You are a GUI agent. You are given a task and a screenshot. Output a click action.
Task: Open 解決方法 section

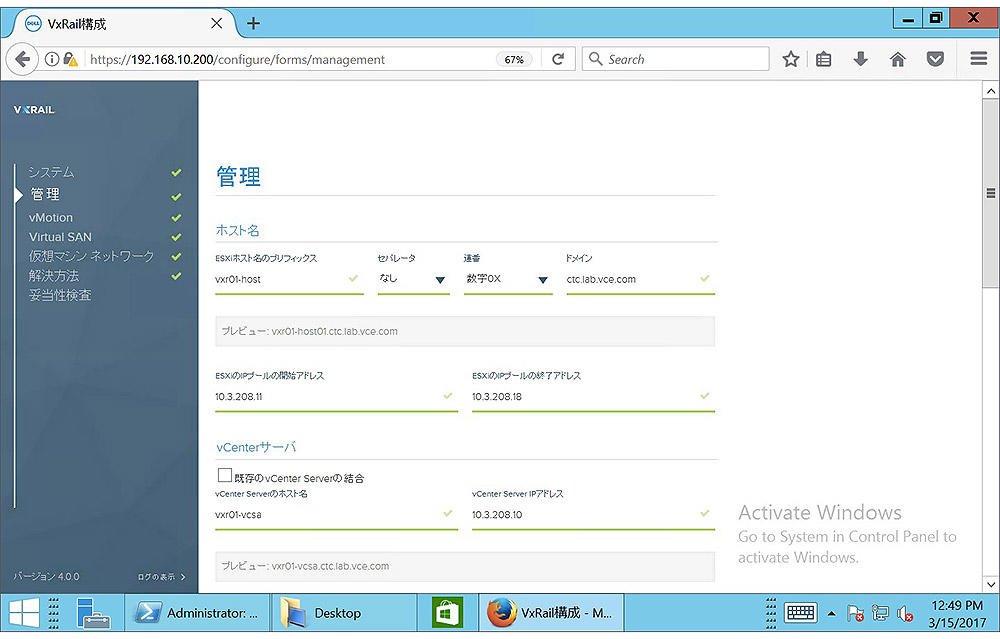54,275
